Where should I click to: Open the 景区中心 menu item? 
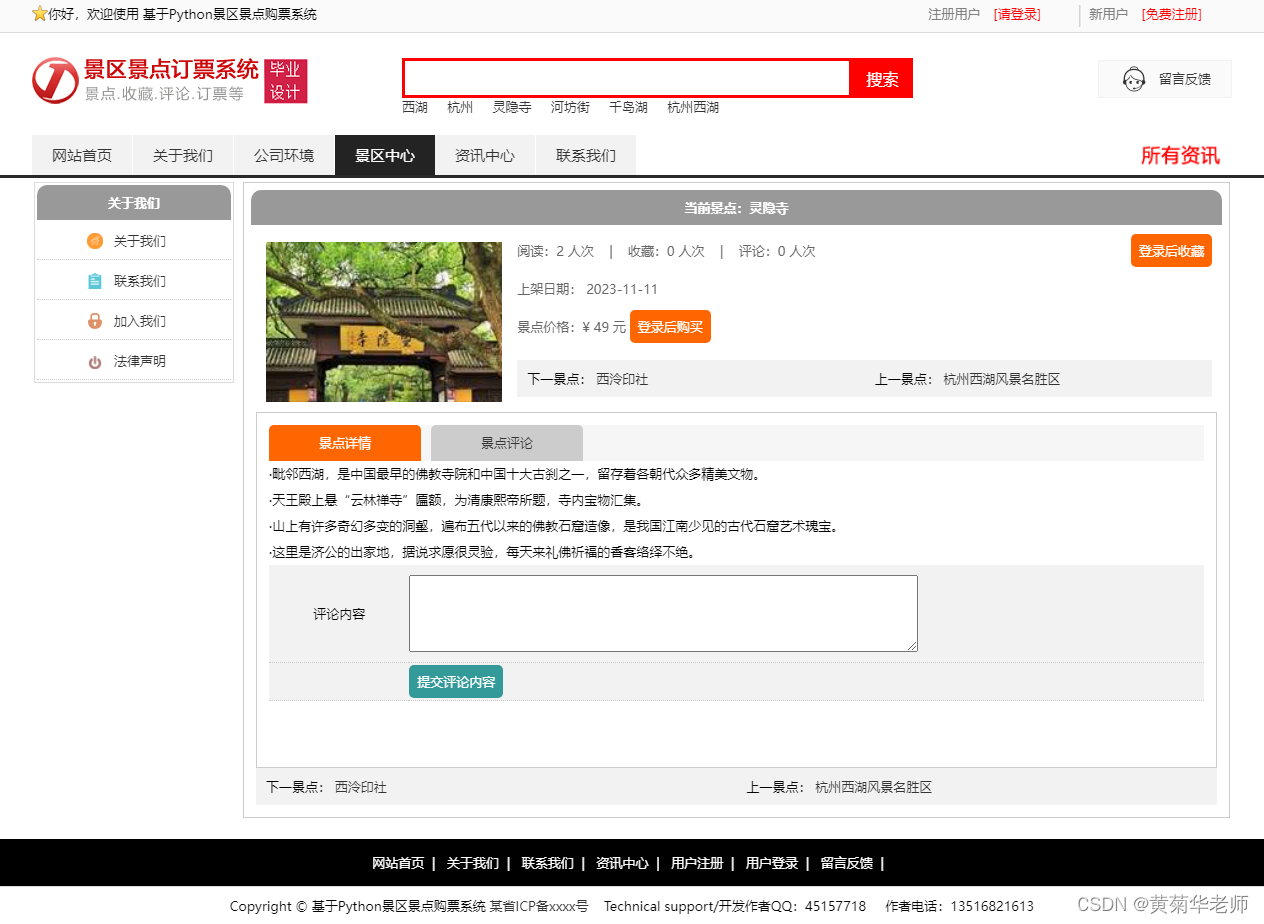(384, 155)
